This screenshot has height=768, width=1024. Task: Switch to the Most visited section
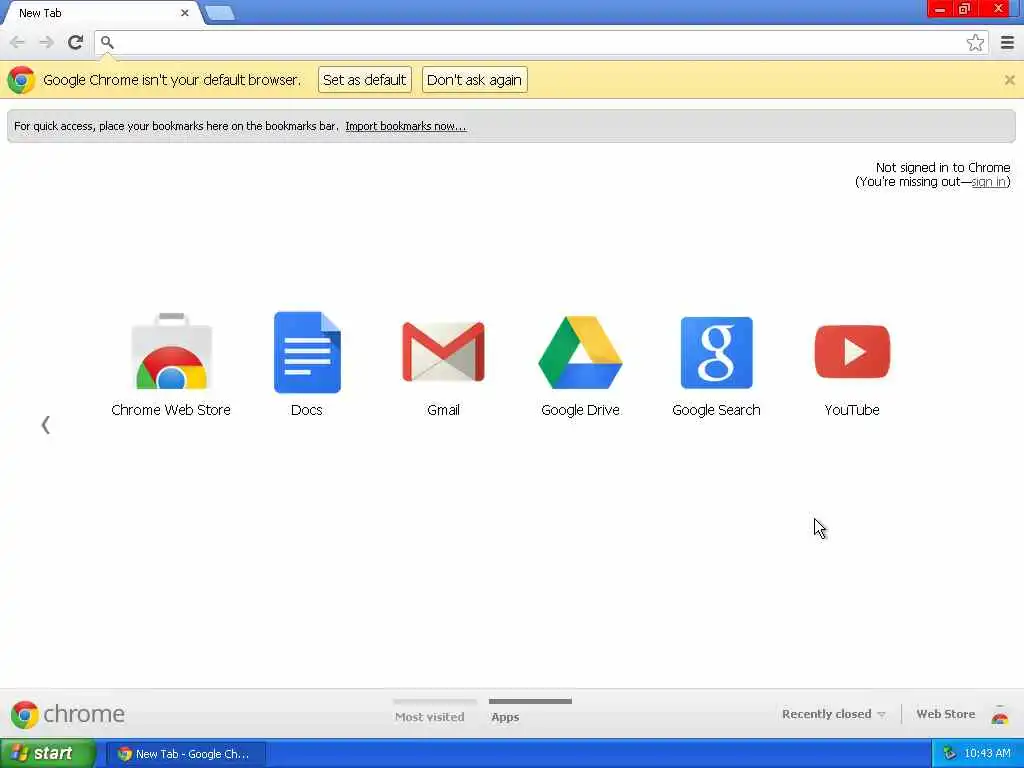(x=430, y=716)
